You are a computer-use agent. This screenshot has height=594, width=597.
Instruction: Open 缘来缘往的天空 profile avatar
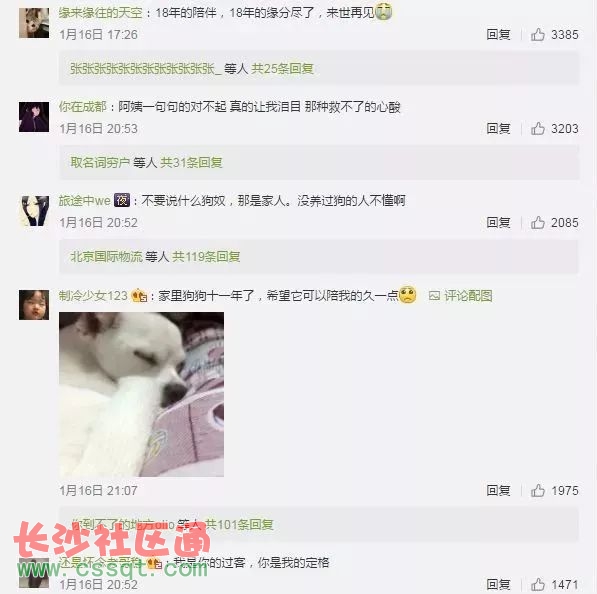tap(34, 23)
